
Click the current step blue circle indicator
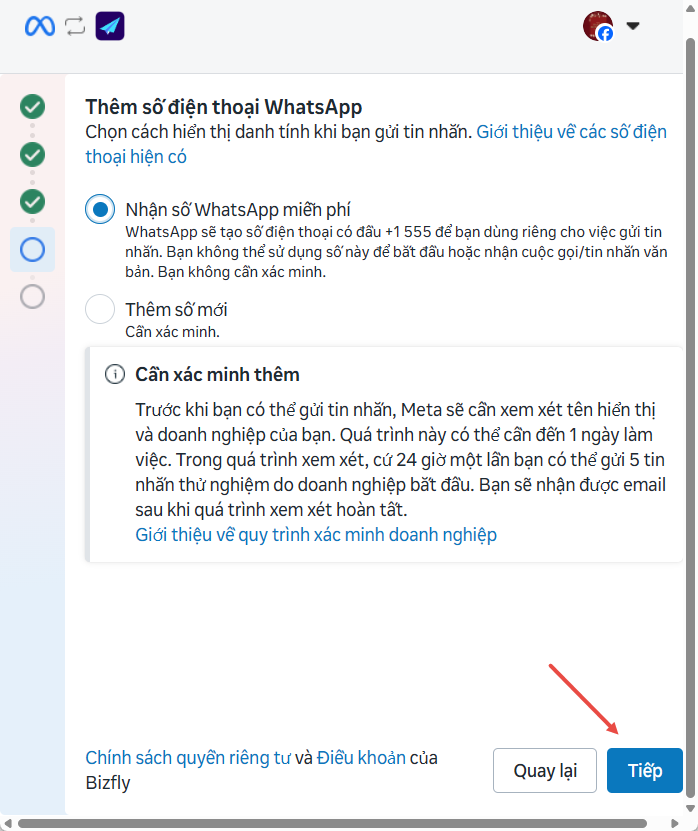(x=32, y=249)
